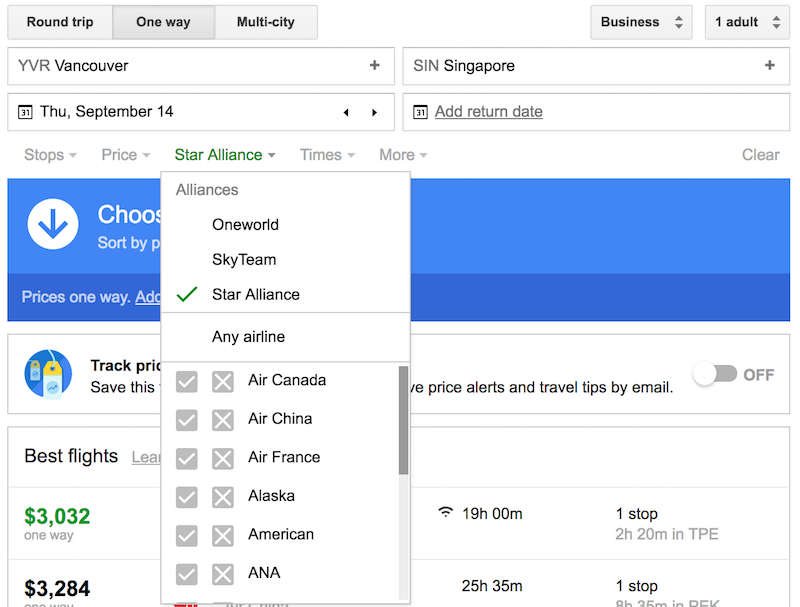Check the Air France checkbox

click(x=187, y=459)
